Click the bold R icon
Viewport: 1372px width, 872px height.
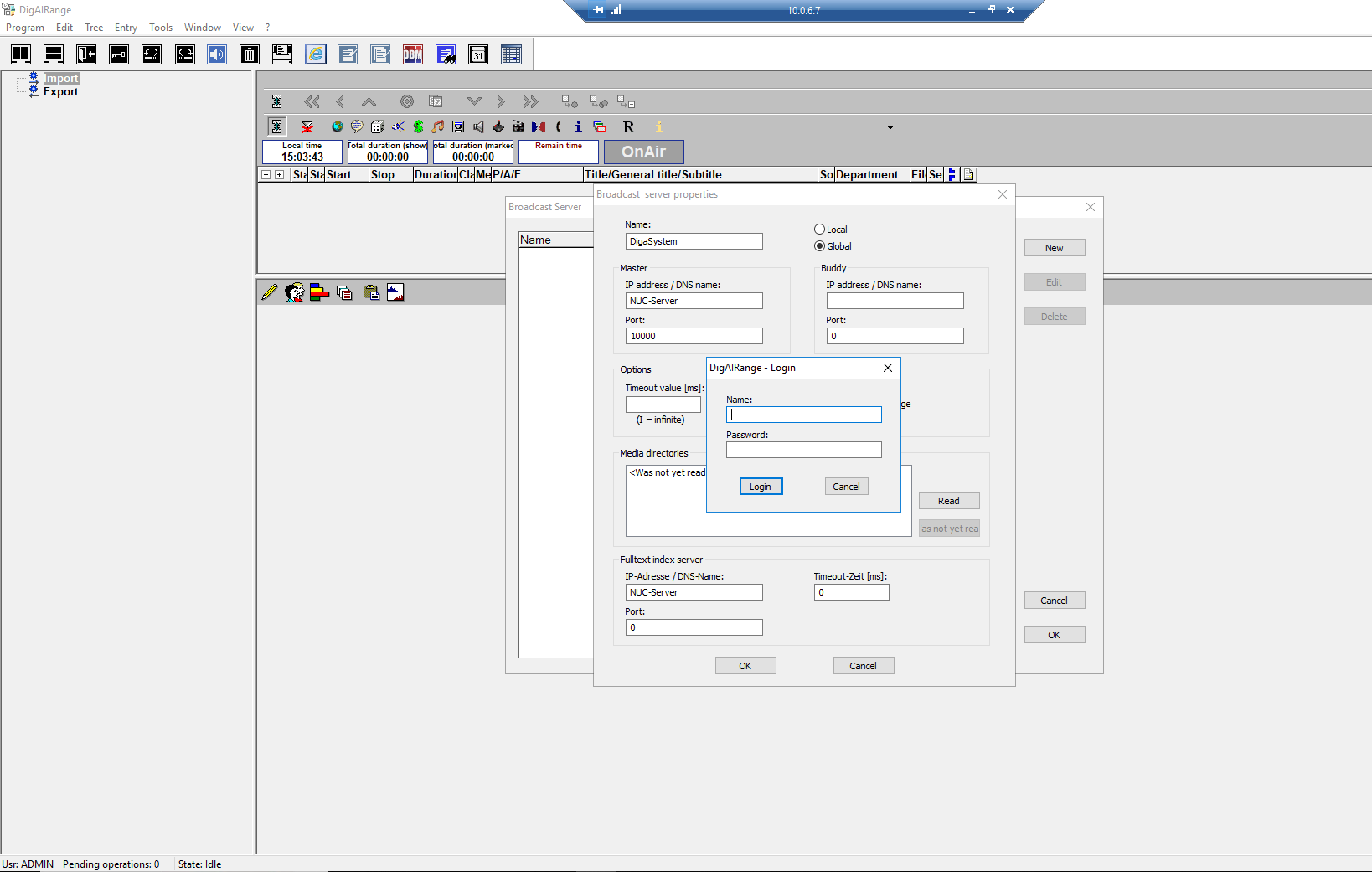(628, 126)
